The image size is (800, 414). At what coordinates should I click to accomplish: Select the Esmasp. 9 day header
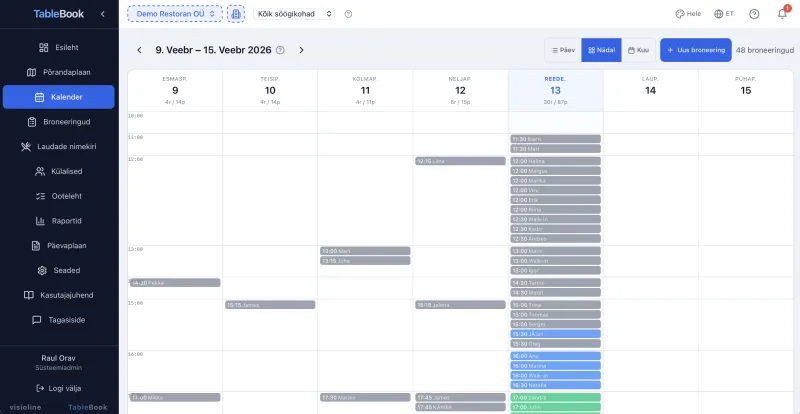(175, 90)
